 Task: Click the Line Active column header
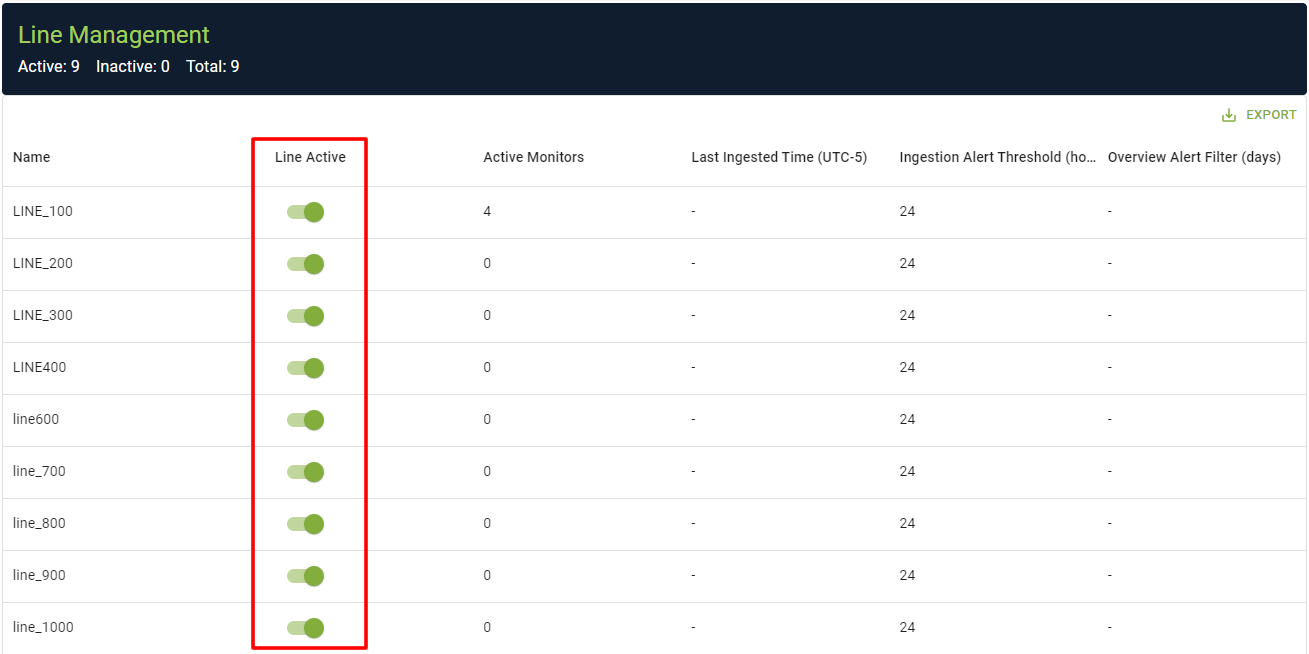pyautogui.click(x=310, y=157)
